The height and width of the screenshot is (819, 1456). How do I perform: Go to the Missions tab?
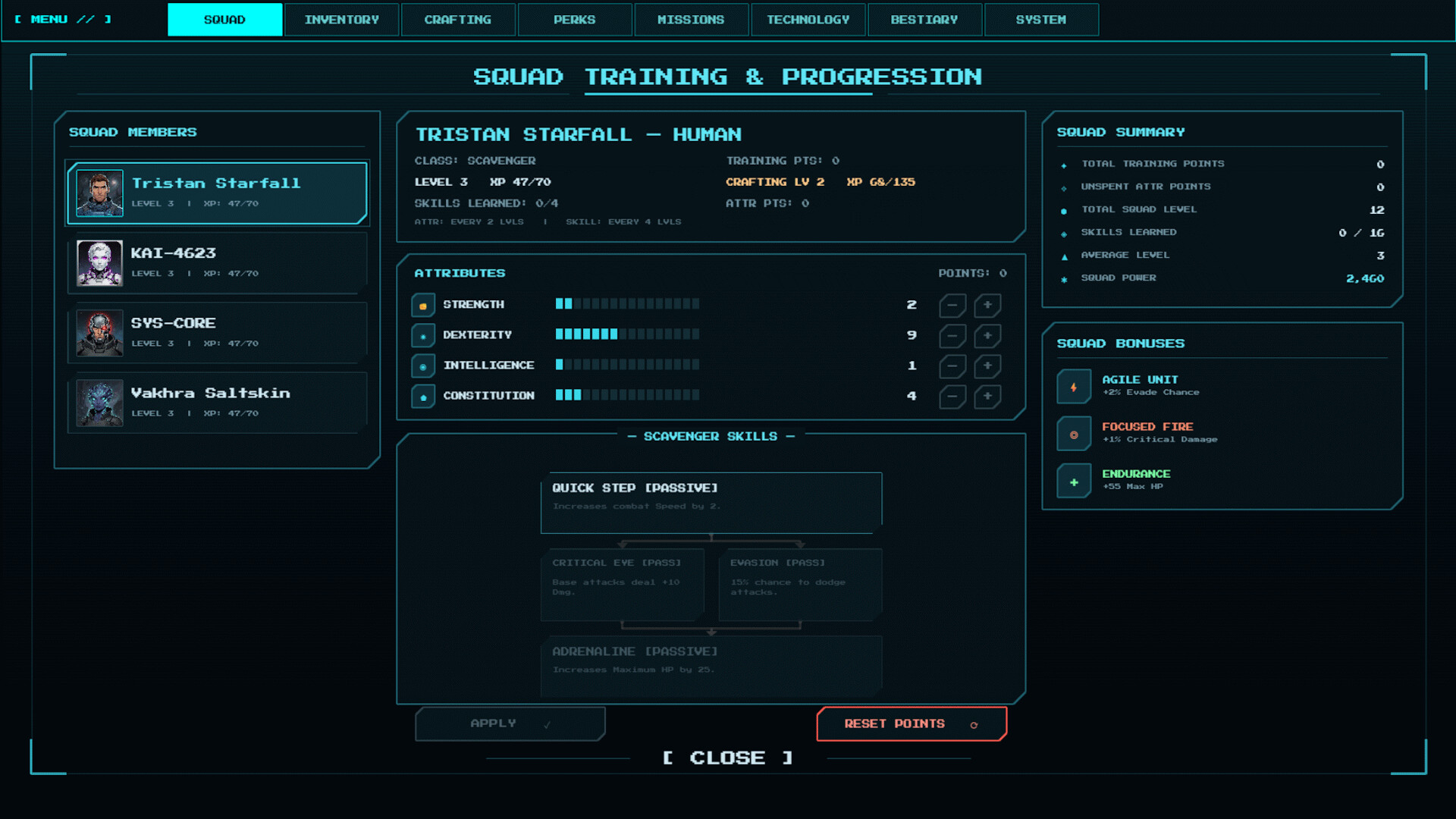(691, 20)
